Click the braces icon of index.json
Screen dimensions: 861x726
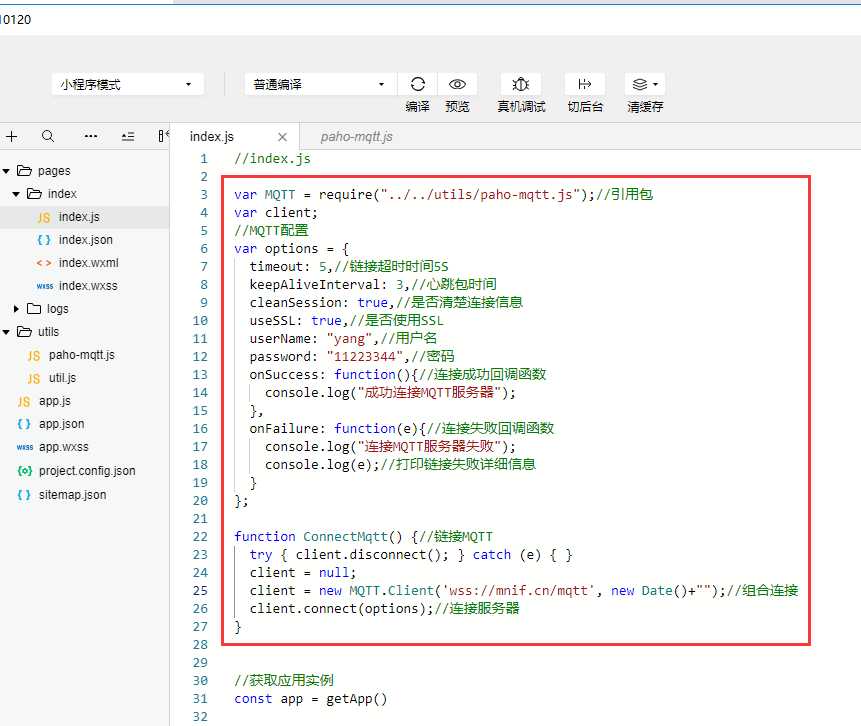pyautogui.click(x=43, y=240)
